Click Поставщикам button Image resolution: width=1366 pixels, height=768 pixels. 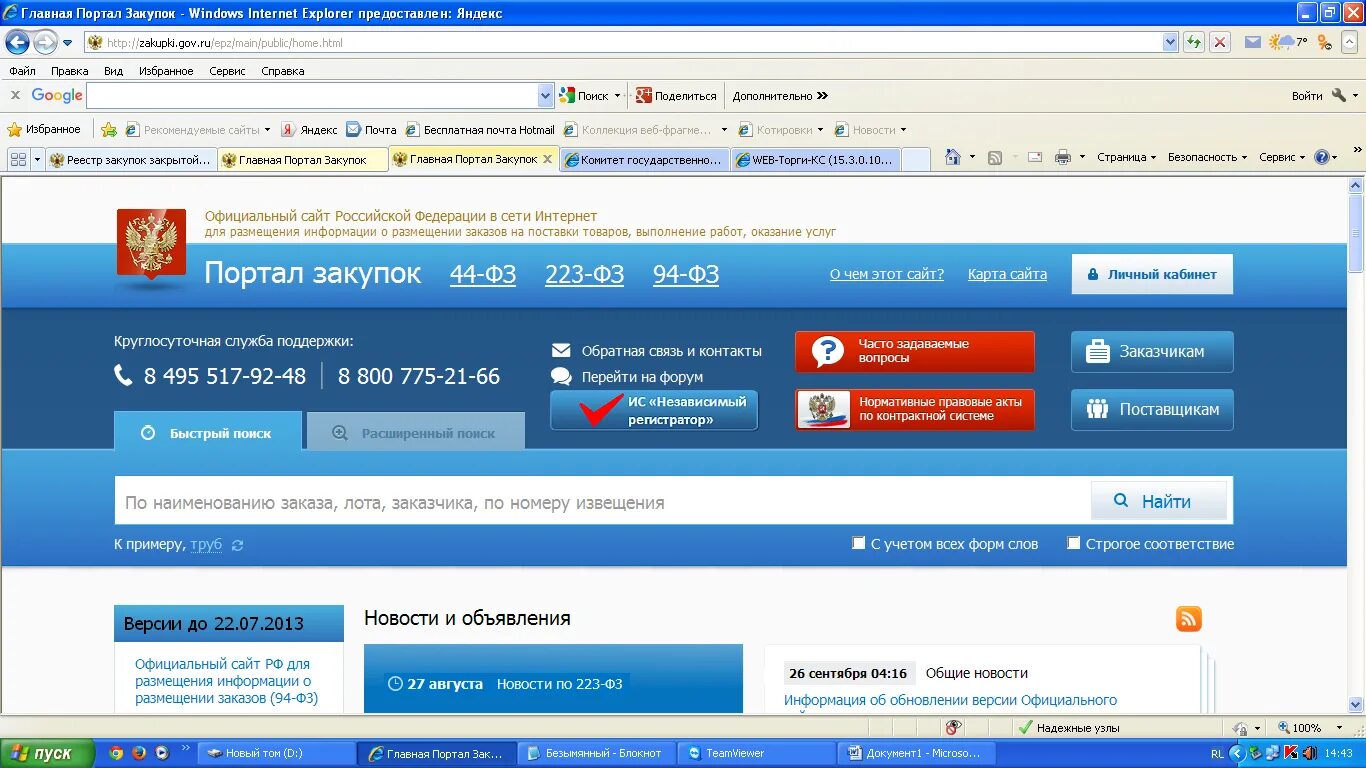(1152, 410)
